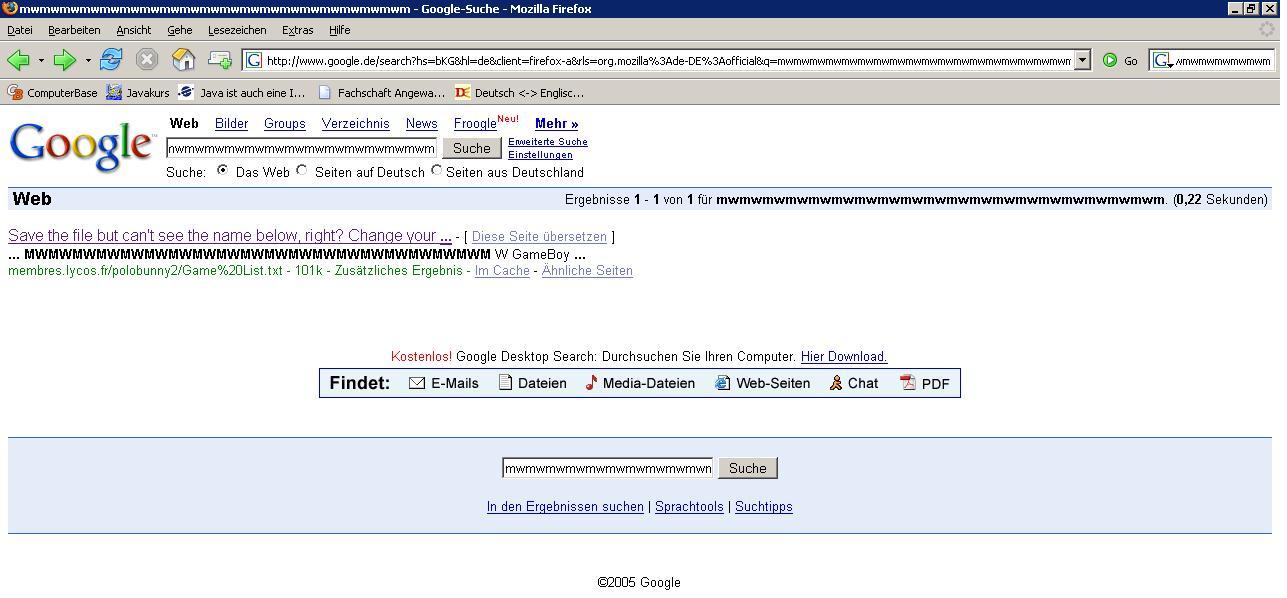Open the Lesezeichen menu

tap(237, 30)
